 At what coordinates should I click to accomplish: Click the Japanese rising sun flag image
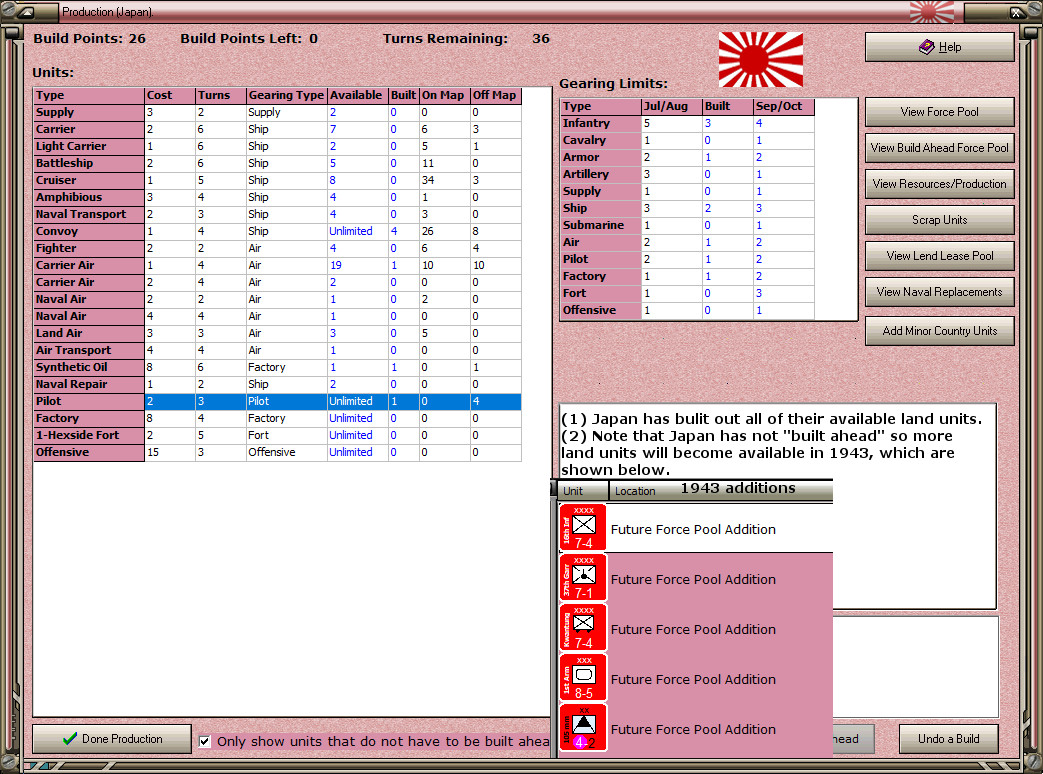760,59
